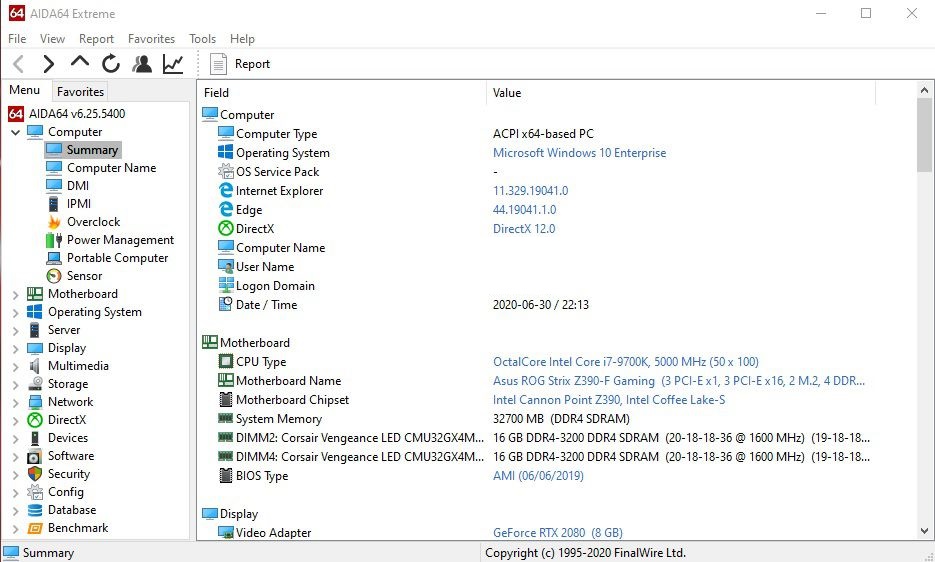Select the System Memory row
This screenshot has height=562, width=935.
537,419
